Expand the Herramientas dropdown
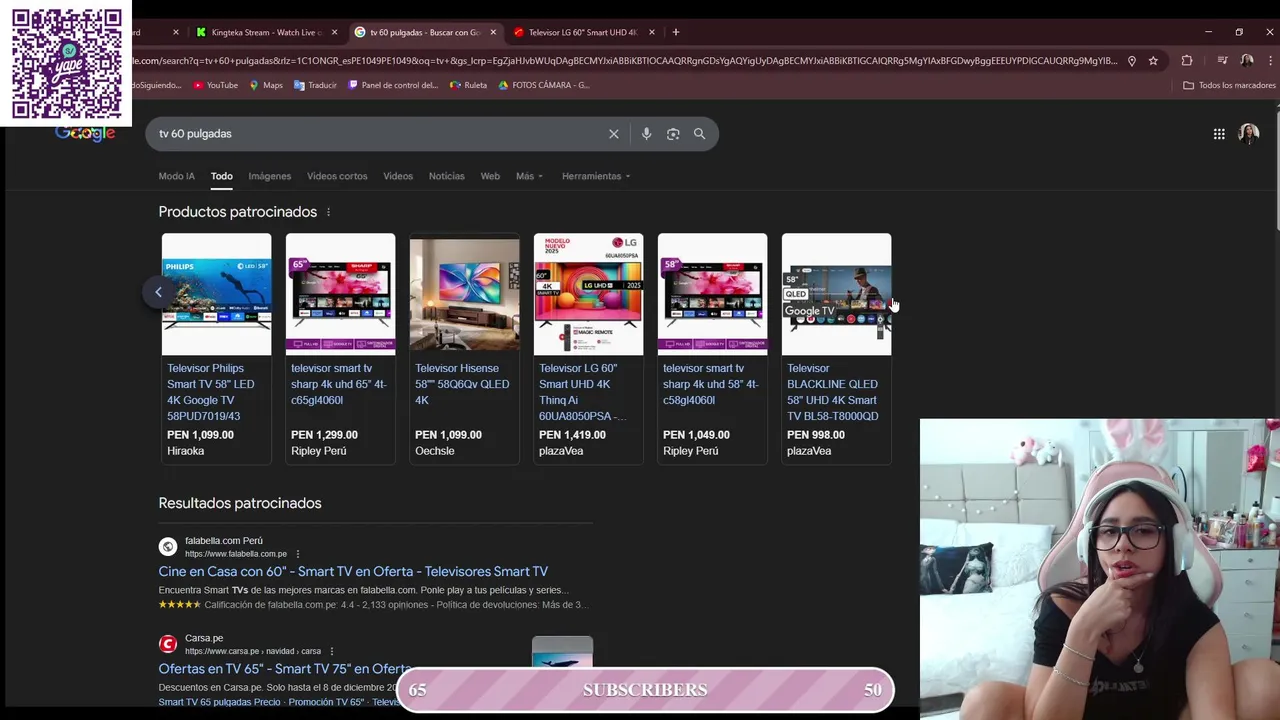The height and width of the screenshot is (720, 1280). [596, 176]
